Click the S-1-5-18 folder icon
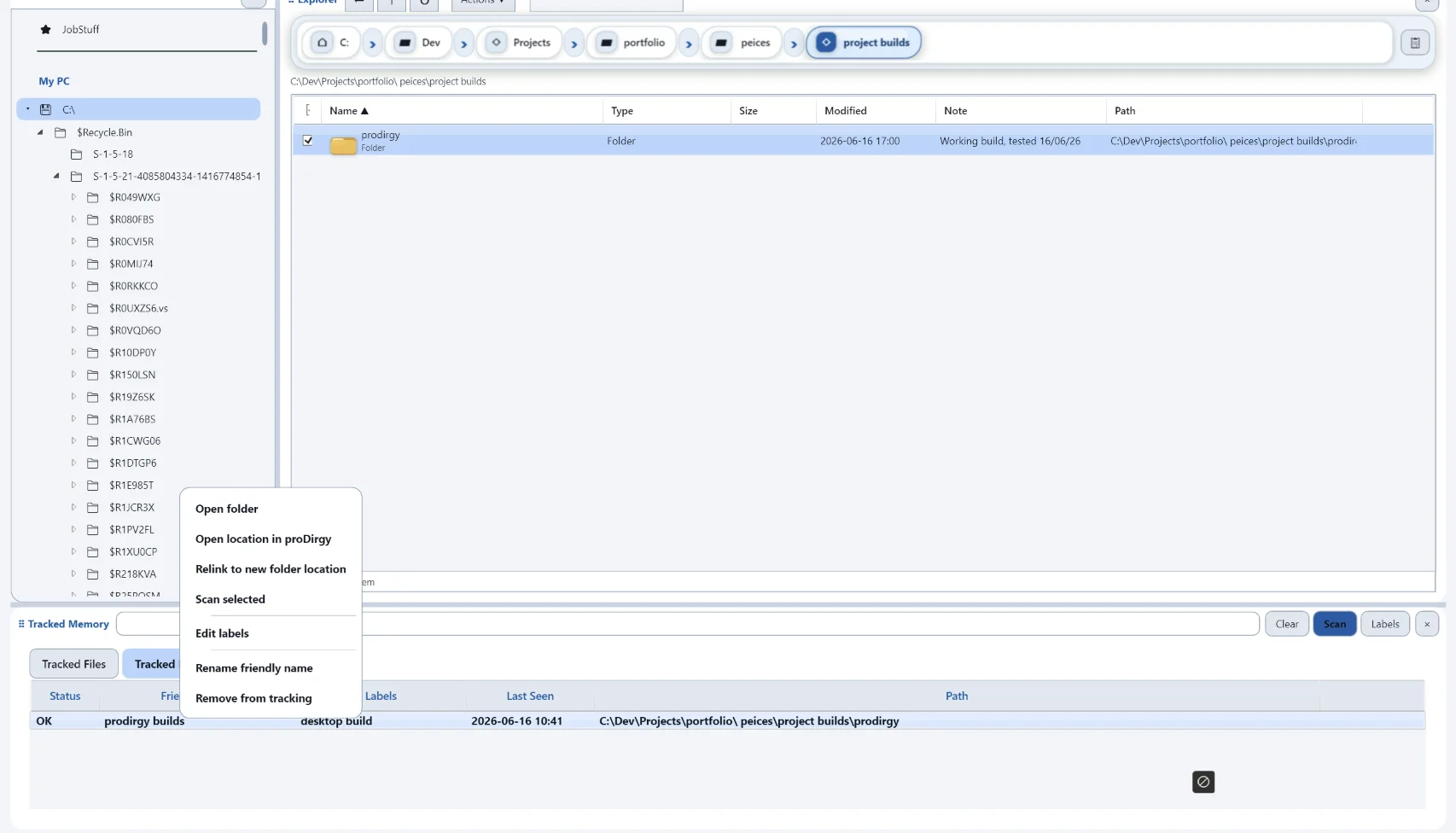Screen dimensions: 1456x833 coord(77,154)
